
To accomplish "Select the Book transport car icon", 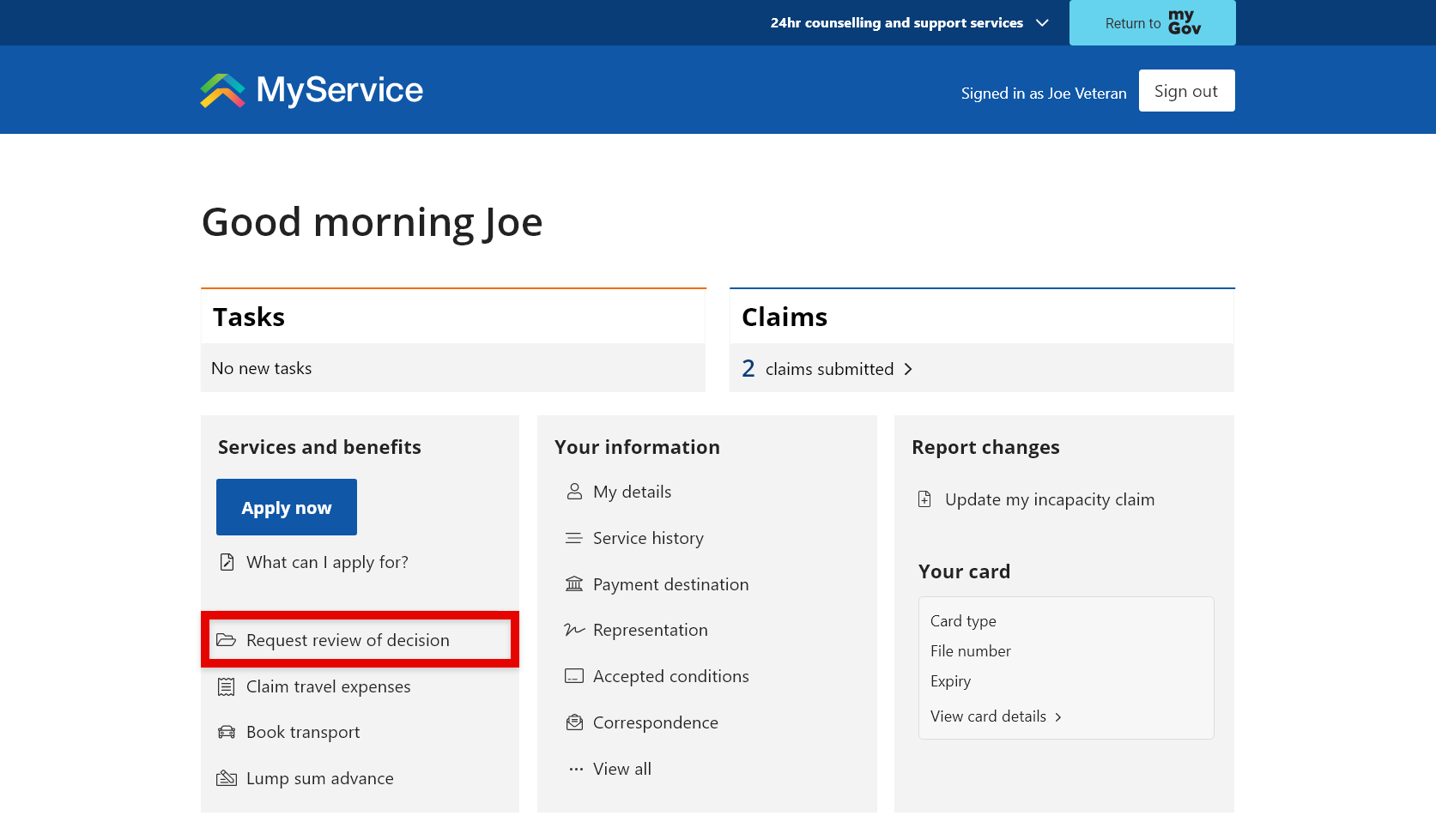I will coord(226,732).
